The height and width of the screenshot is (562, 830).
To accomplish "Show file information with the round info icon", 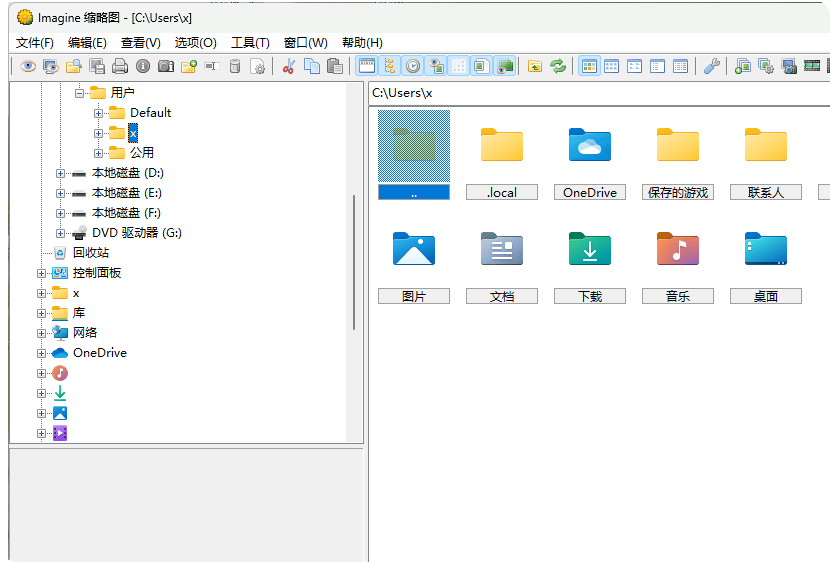I will [x=143, y=66].
